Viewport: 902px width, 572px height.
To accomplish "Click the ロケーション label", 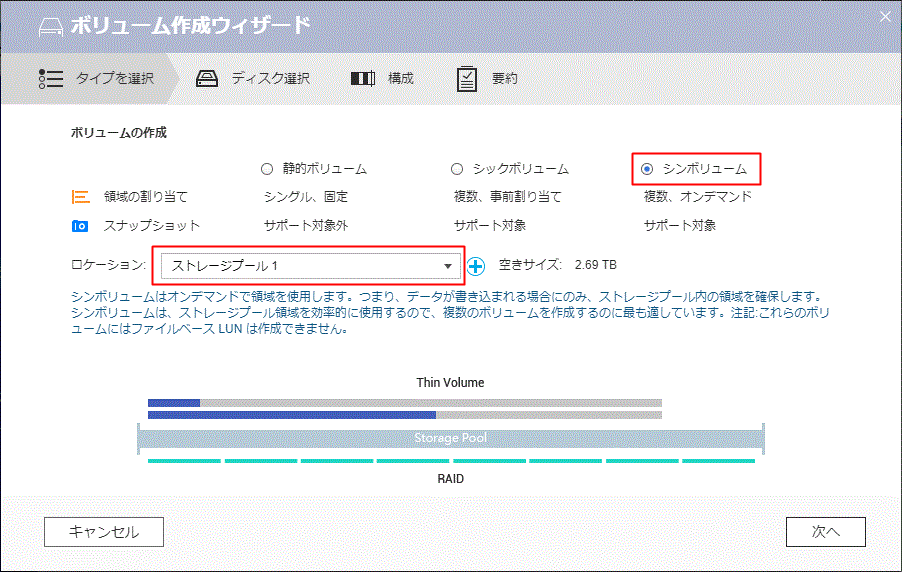I will coord(108,265).
